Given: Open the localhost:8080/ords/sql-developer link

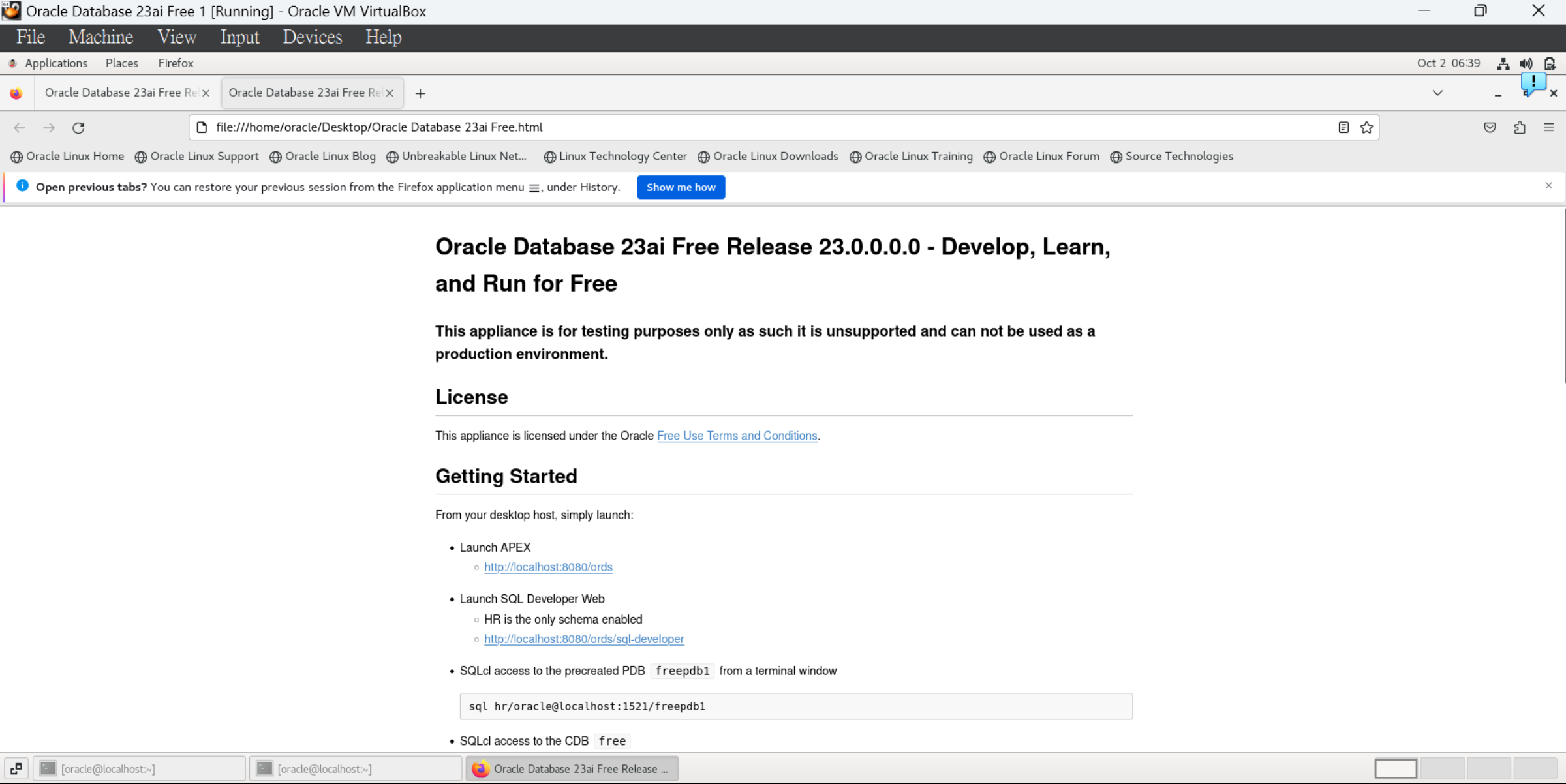Looking at the screenshot, I should [x=584, y=639].
